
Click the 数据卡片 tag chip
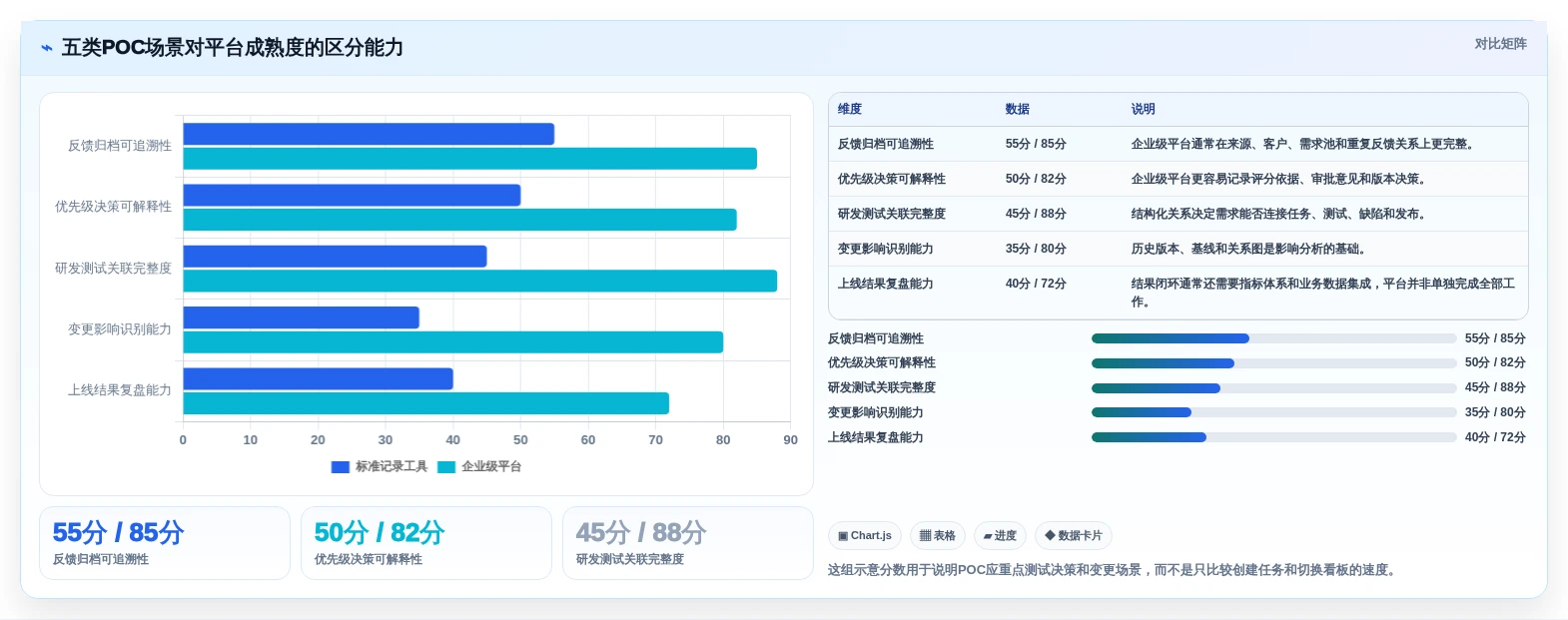click(x=1074, y=536)
